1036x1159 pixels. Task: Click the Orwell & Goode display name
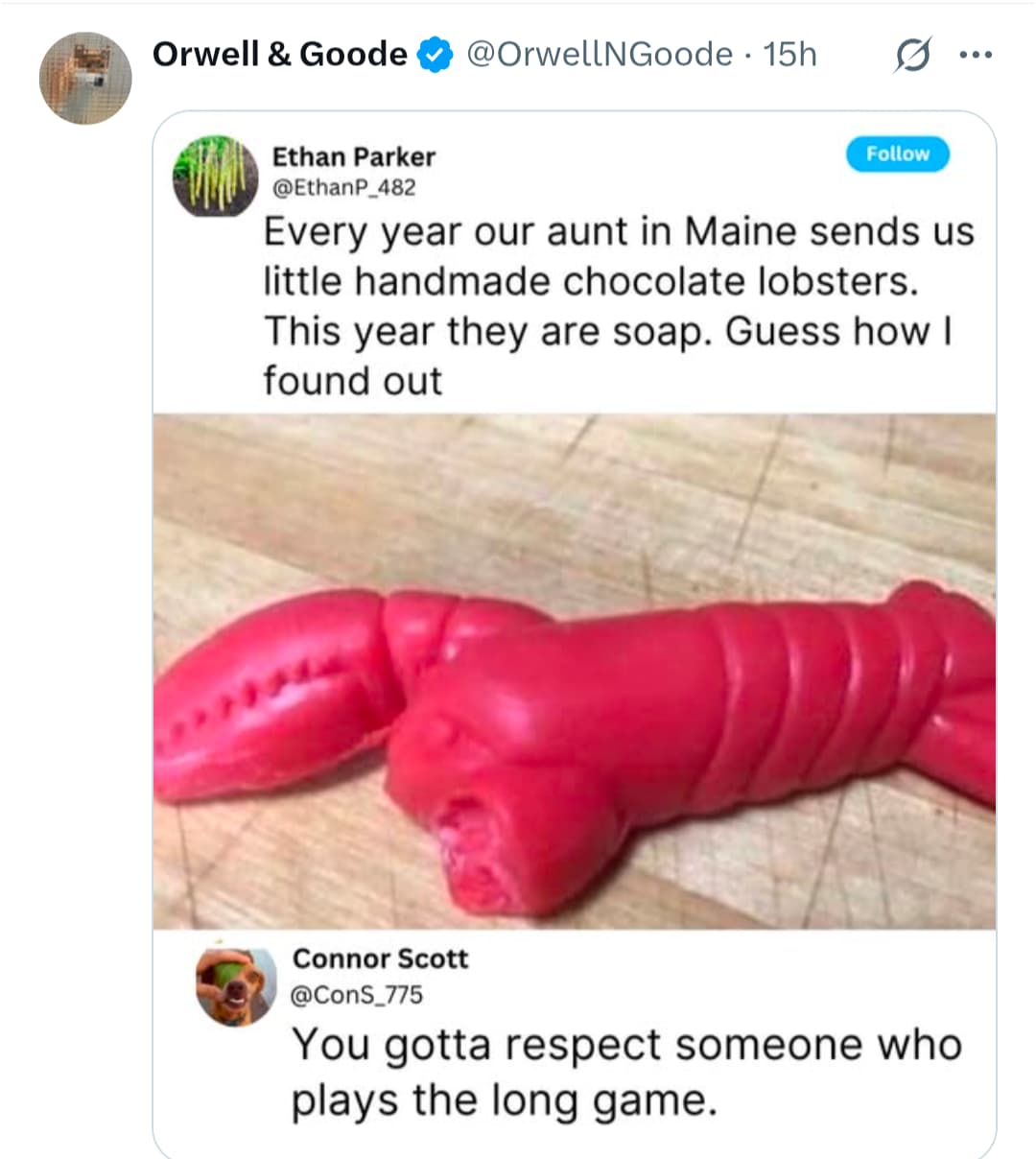[279, 55]
